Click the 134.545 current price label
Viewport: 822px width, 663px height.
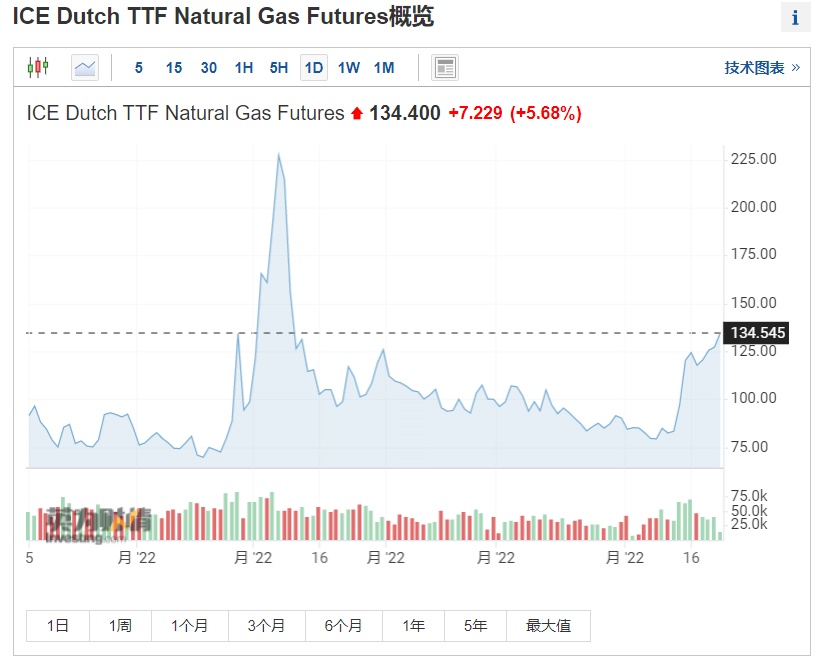758,333
